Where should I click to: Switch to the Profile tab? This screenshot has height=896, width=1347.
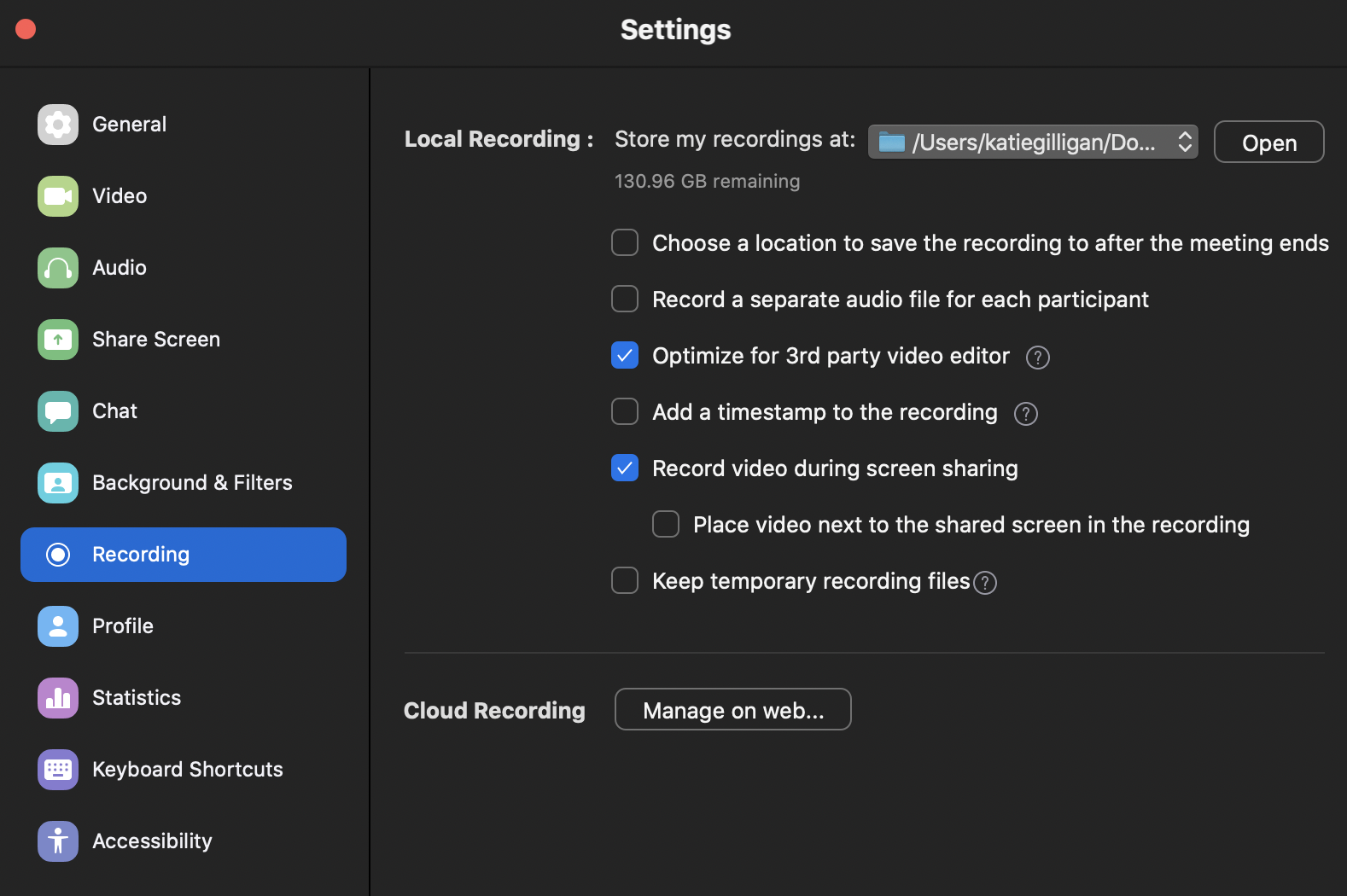123,626
